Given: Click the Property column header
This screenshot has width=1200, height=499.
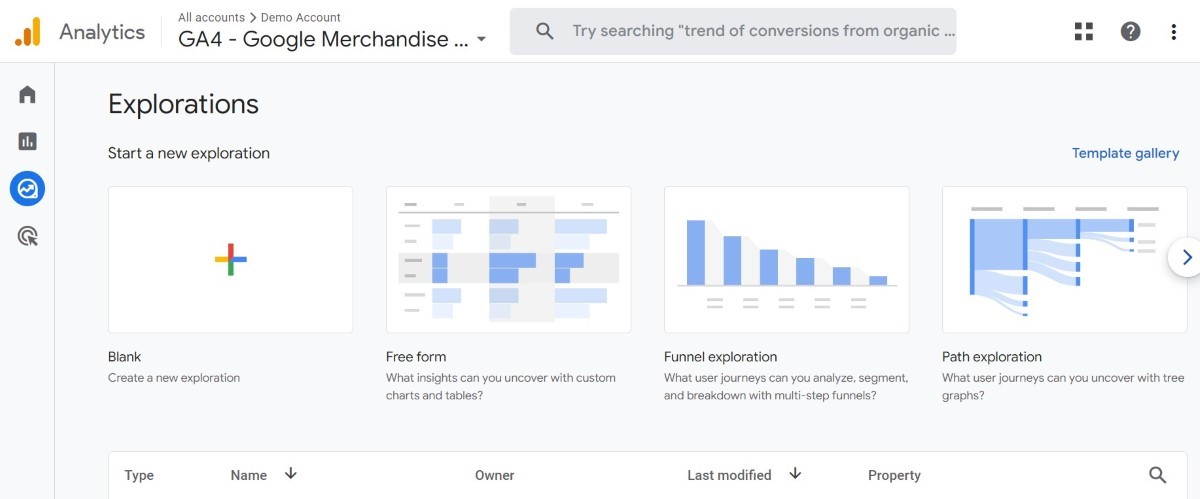Looking at the screenshot, I should click(894, 475).
